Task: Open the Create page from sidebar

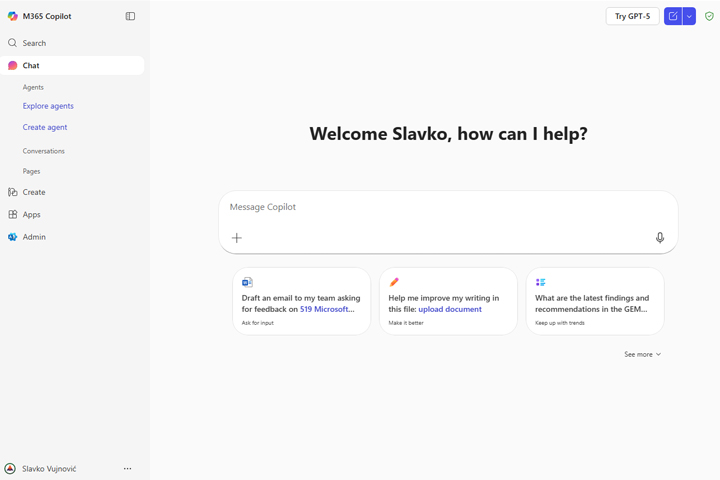Action: point(34,192)
